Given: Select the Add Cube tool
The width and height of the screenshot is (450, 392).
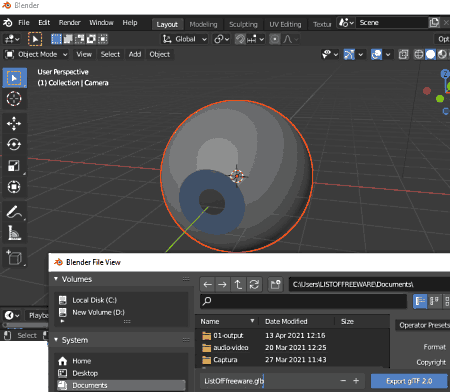Looking at the screenshot, I should coord(14,257).
